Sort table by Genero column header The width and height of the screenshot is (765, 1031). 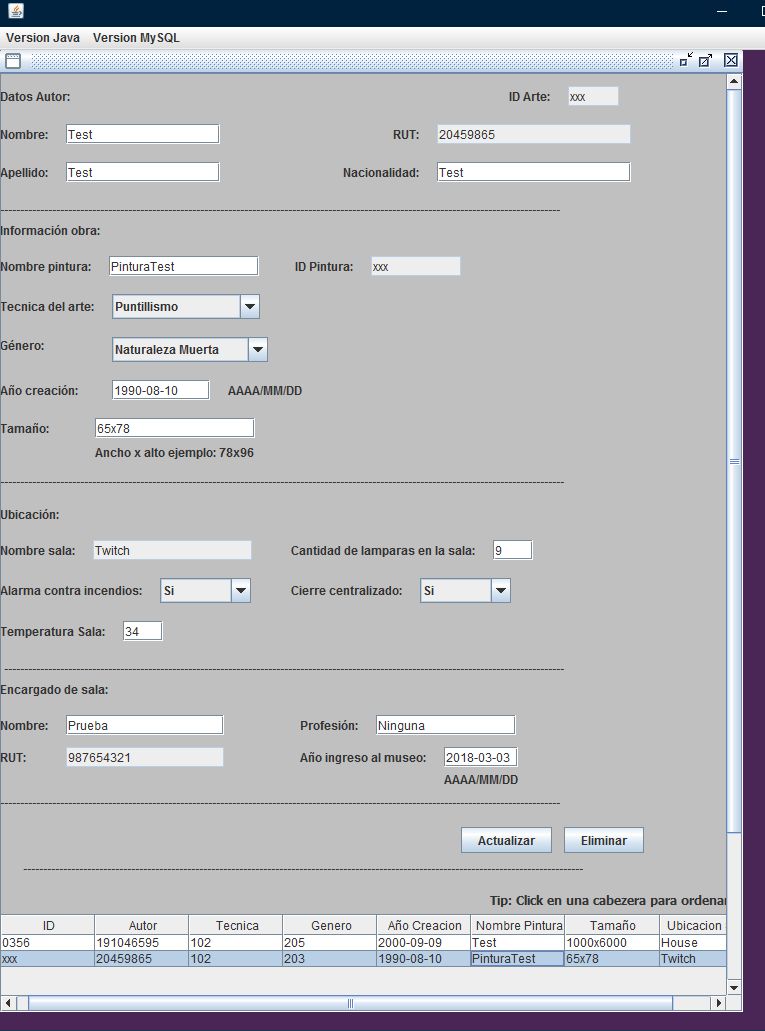tap(330, 925)
